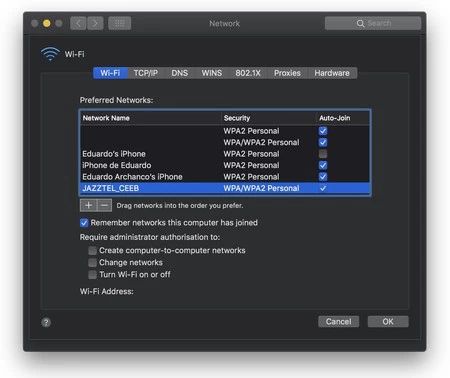This screenshot has height=378, width=450.
Task: Select the 802.1X tab
Action: (x=248, y=73)
